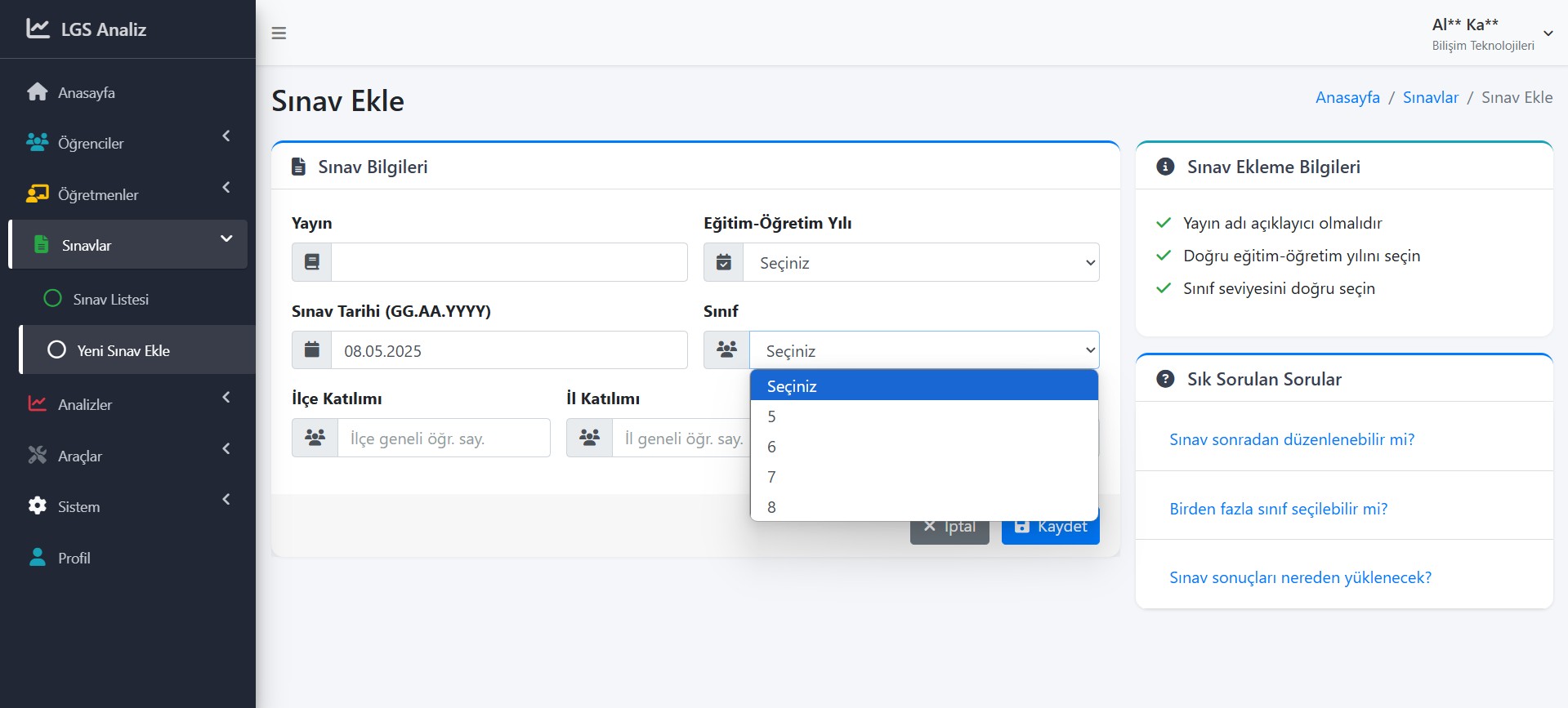The height and width of the screenshot is (708, 1568).
Task: Open 'Sınav sonradan düzenlenebilir mi?' FAQ link
Action: [x=1291, y=439]
